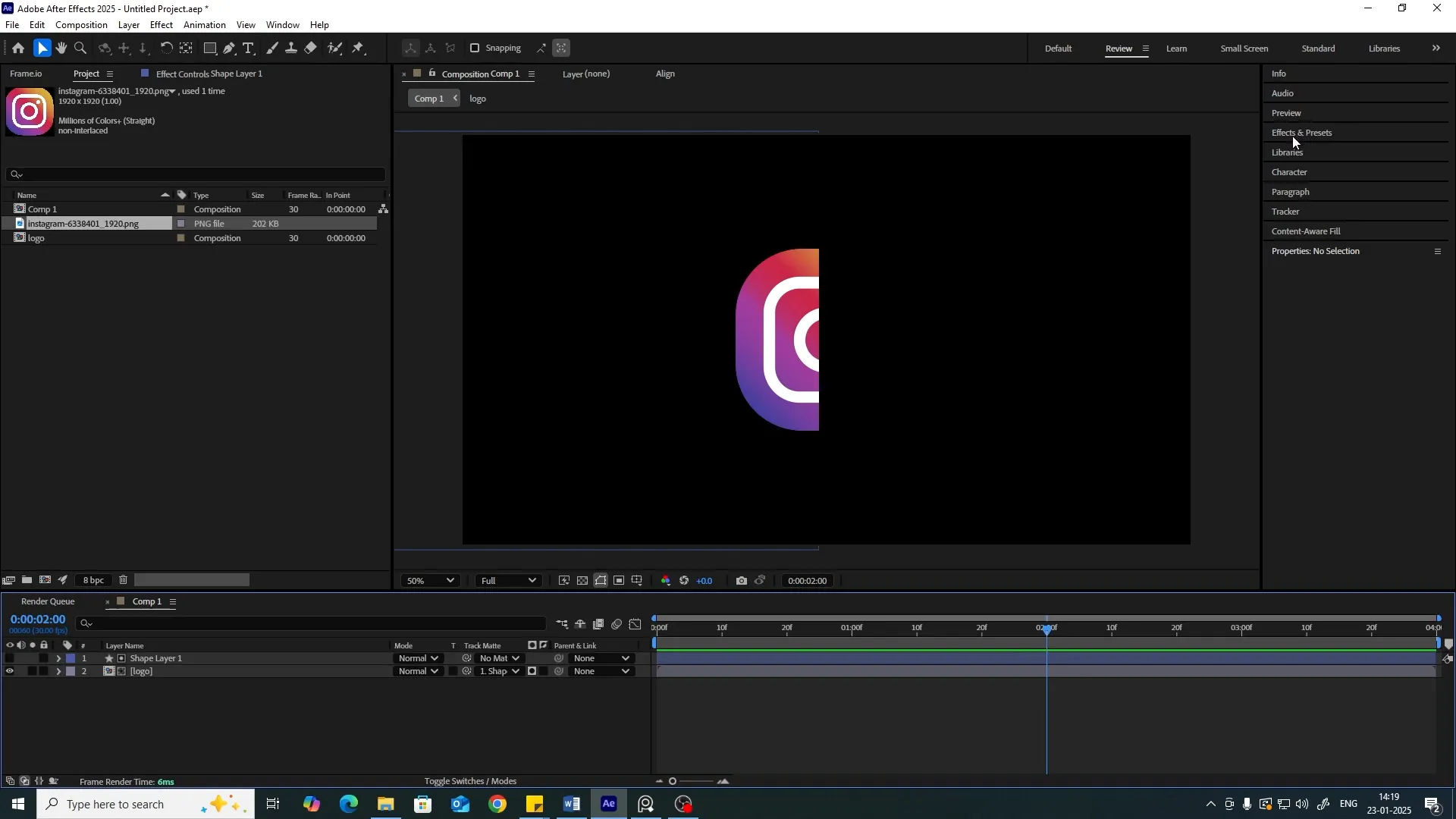Image resolution: width=1456 pixels, height=819 pixels.
Task: Expand the hidden workspaces chevron
Action: [x=1436, y=48]
